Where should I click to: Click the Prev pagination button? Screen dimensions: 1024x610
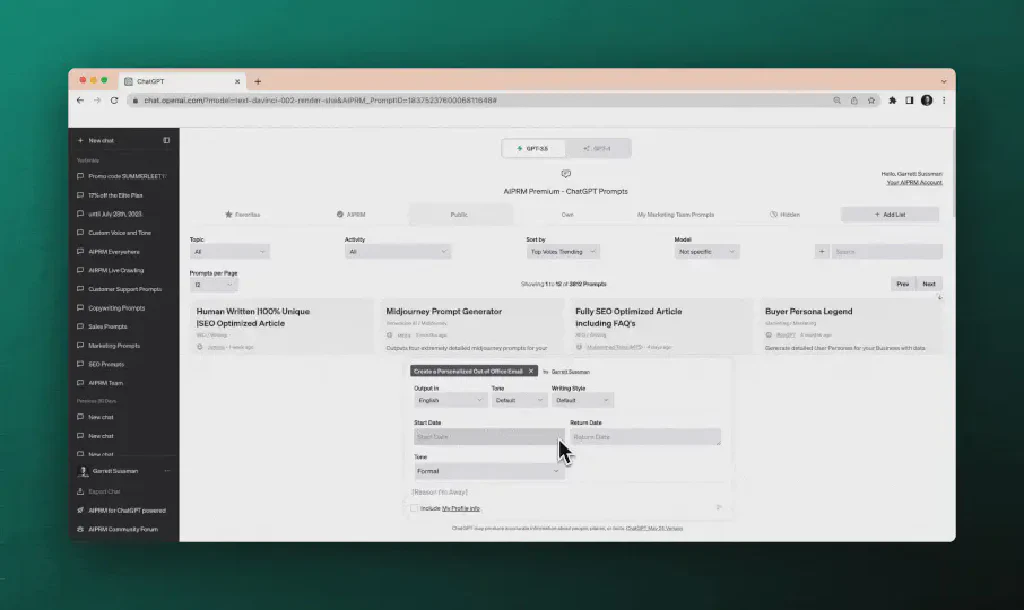903,284
